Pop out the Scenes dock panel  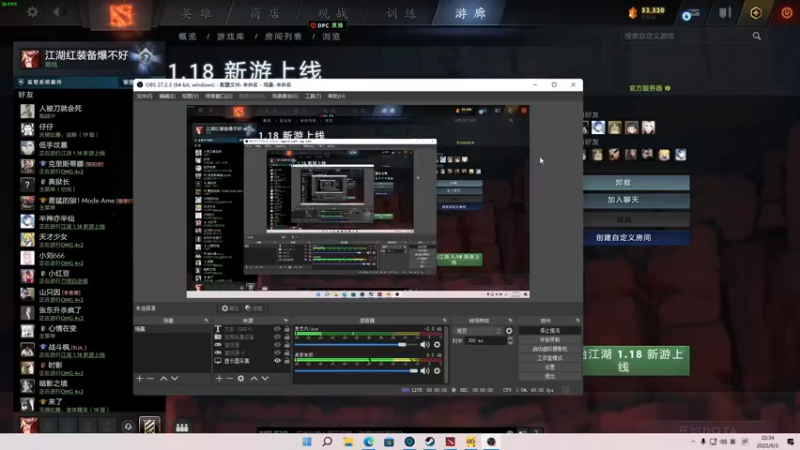click(x=206, y=320)
